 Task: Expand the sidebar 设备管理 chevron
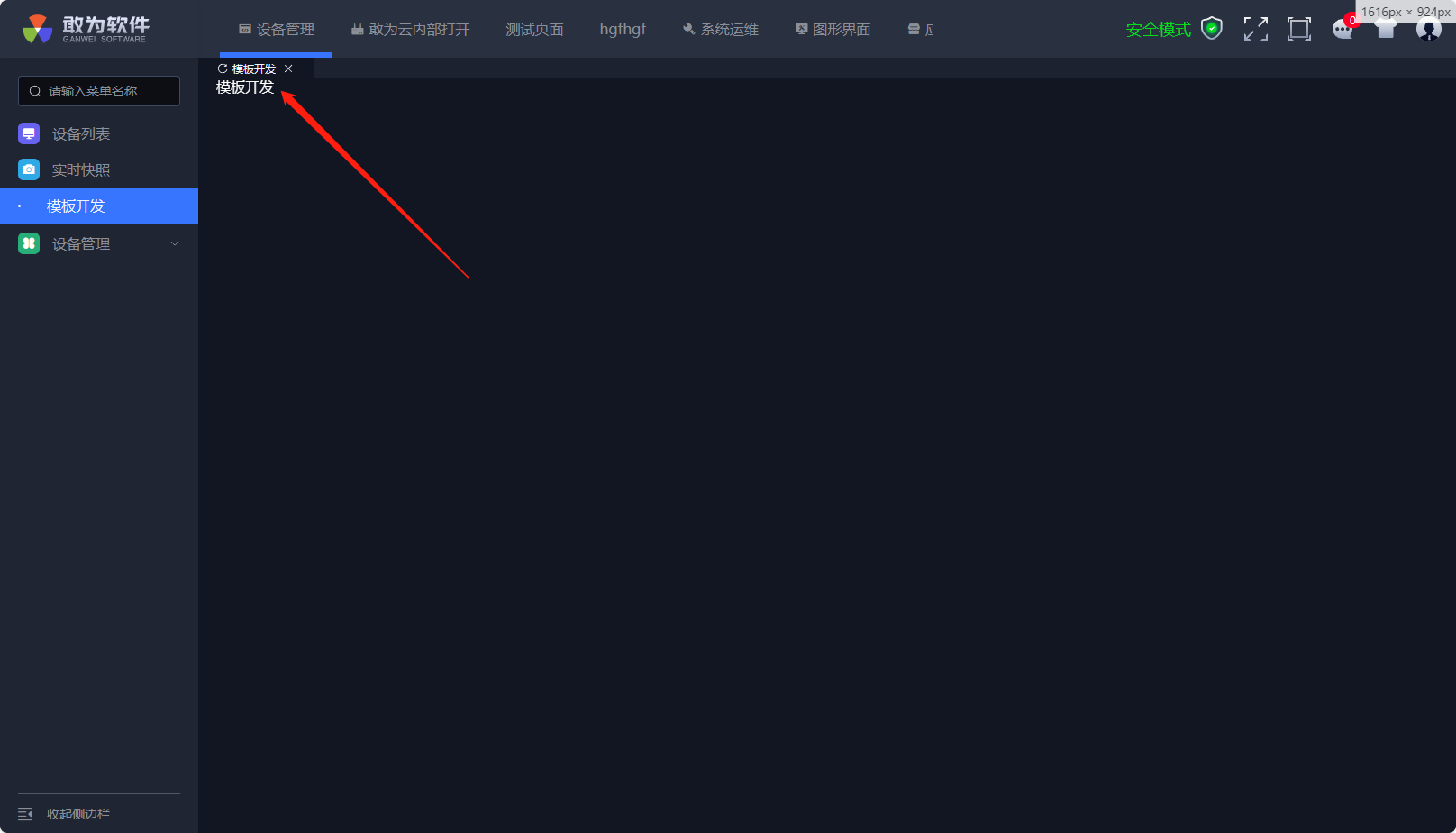click(x=175, y=243)
